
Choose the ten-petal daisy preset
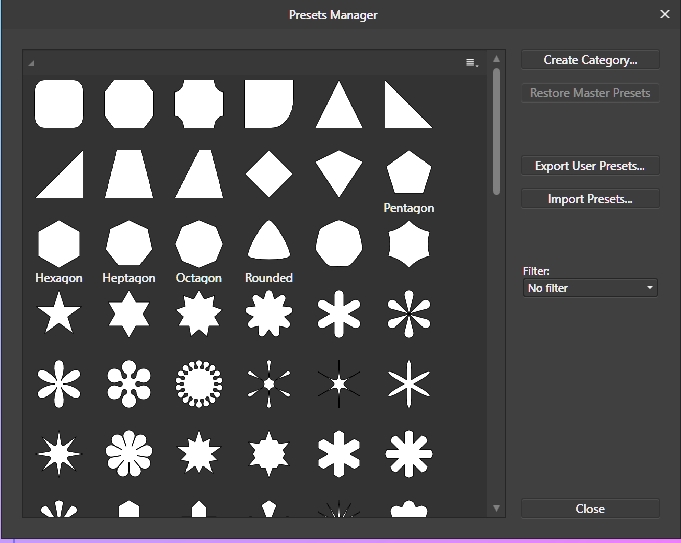(129, 454)
